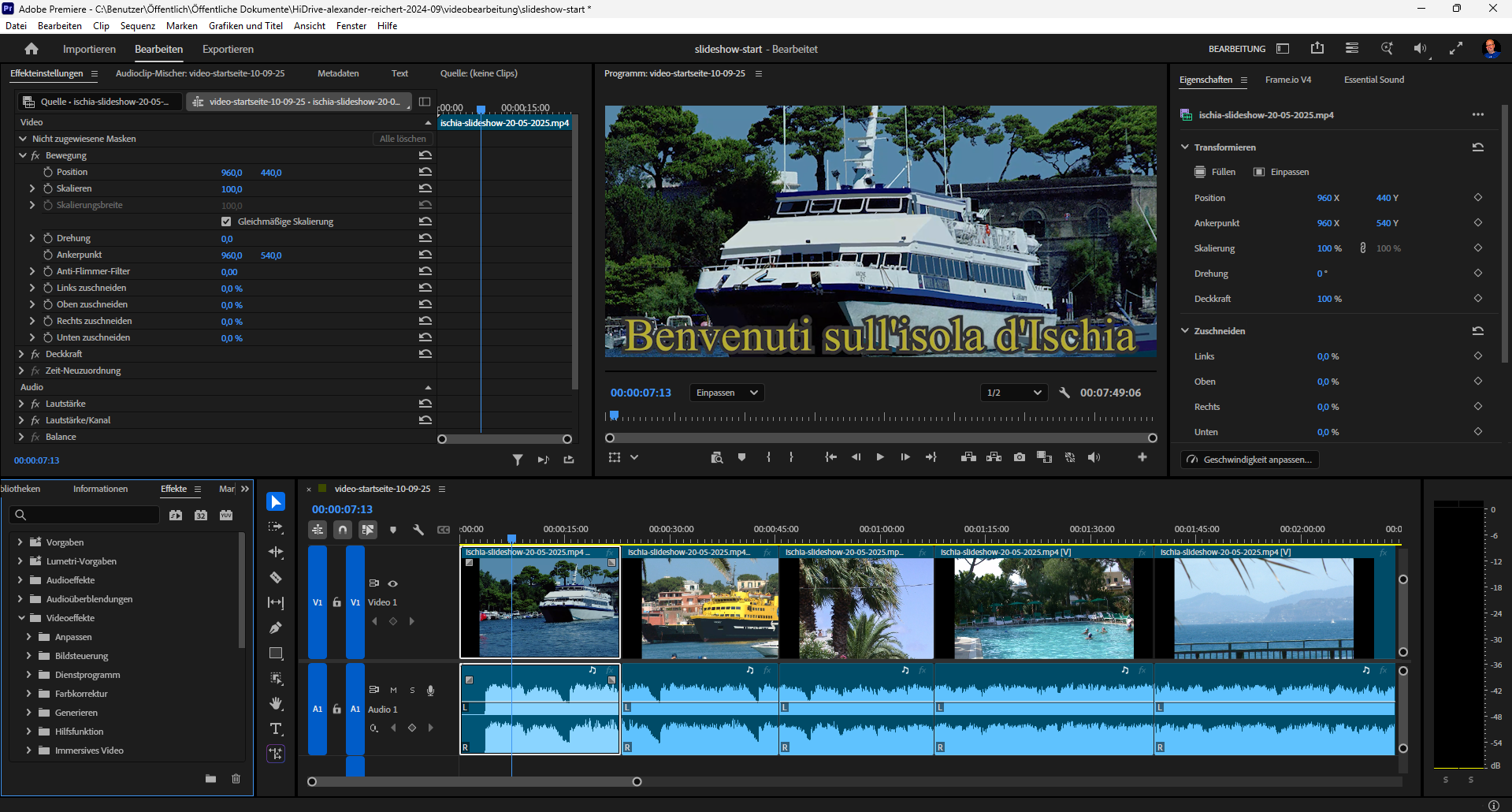The image size is (1512, 812).
Task: Click the Füllen button
Action: pyautogui.click(x=1215, y=172)
